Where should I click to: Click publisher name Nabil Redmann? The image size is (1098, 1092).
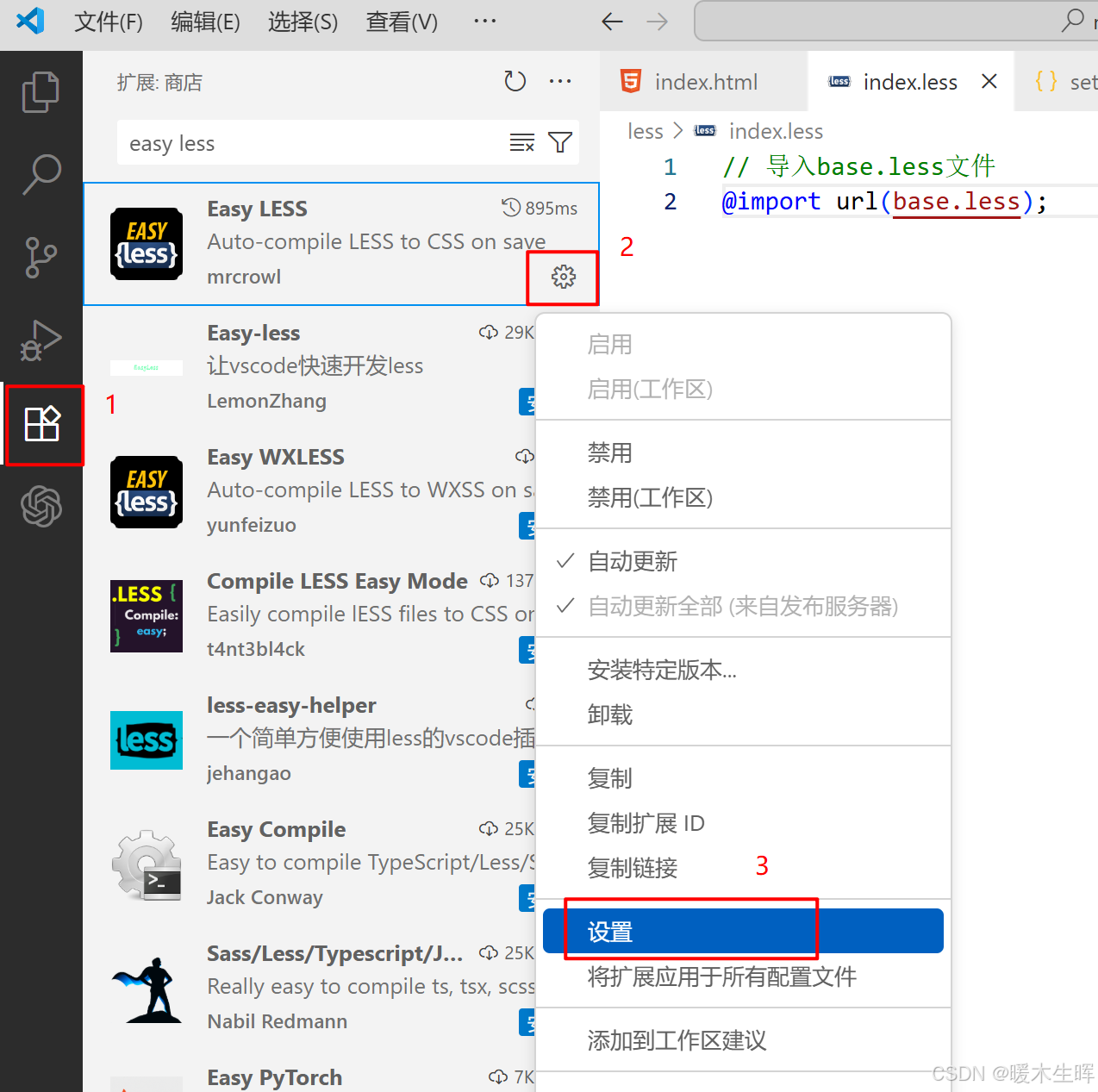[x=278, y=1021]
